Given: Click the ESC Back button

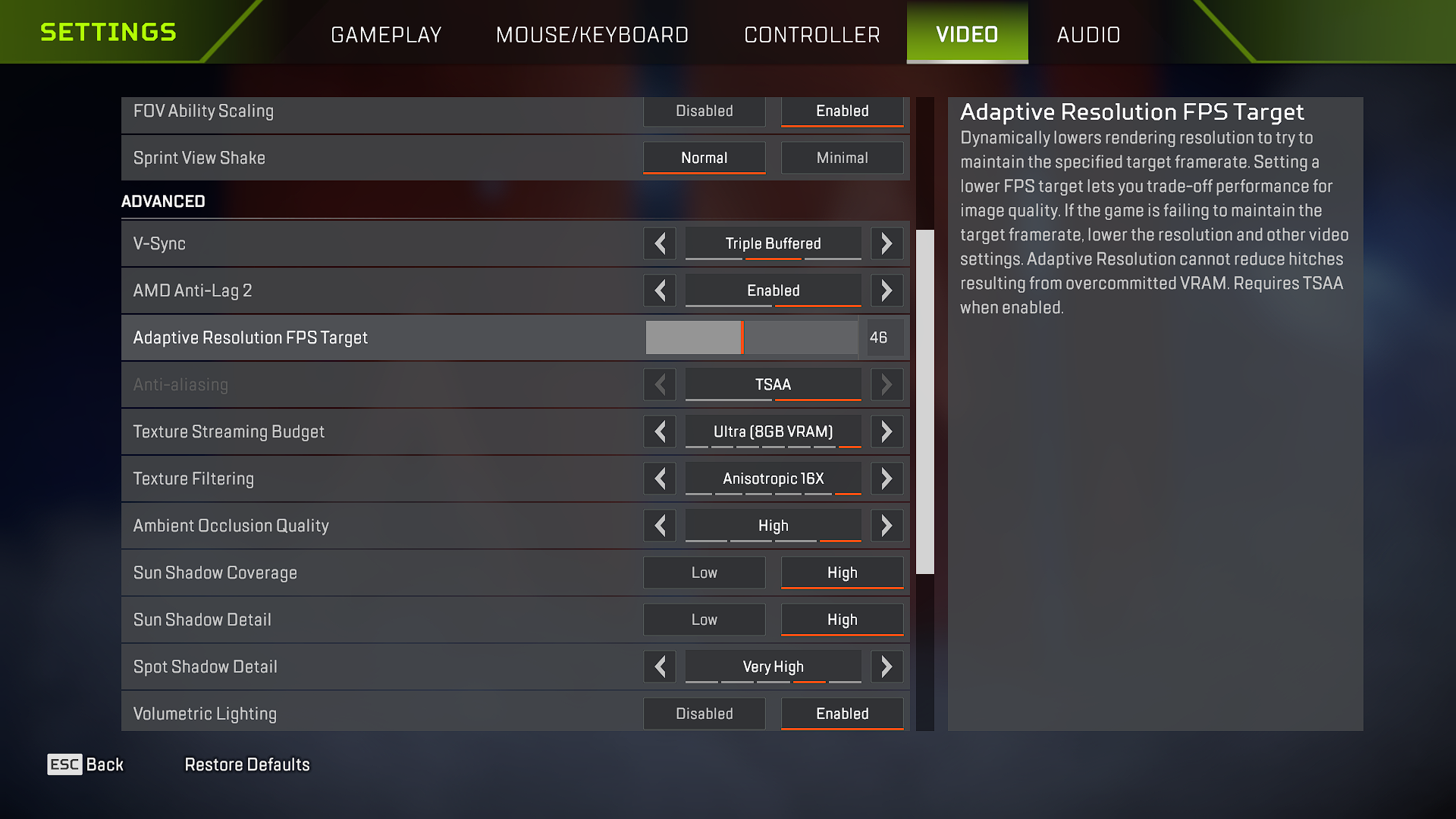Looking at the screenshot, I should (x=86, y=764).
